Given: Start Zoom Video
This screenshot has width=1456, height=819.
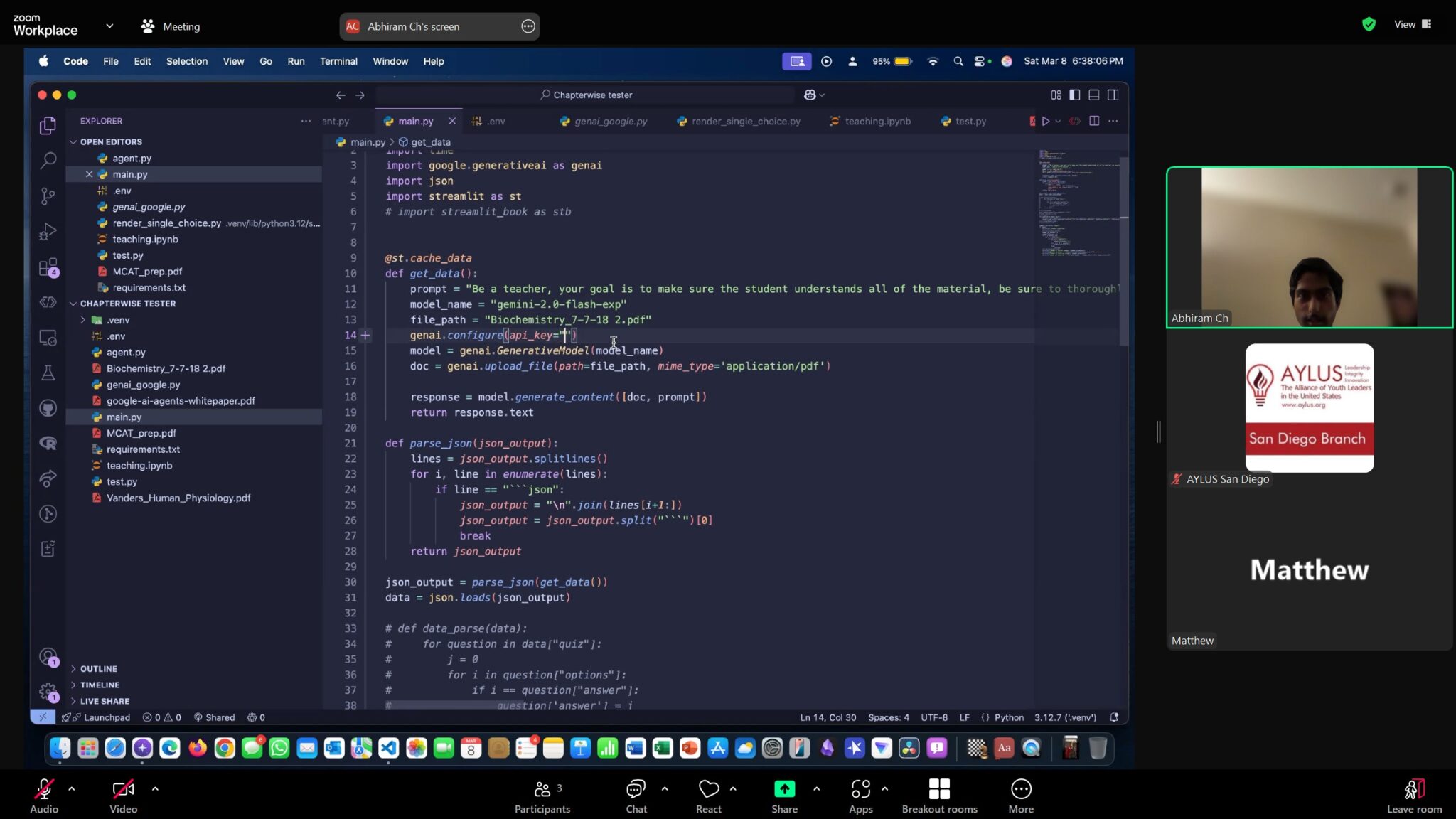Looking at the screenshot, I should 123,797.
